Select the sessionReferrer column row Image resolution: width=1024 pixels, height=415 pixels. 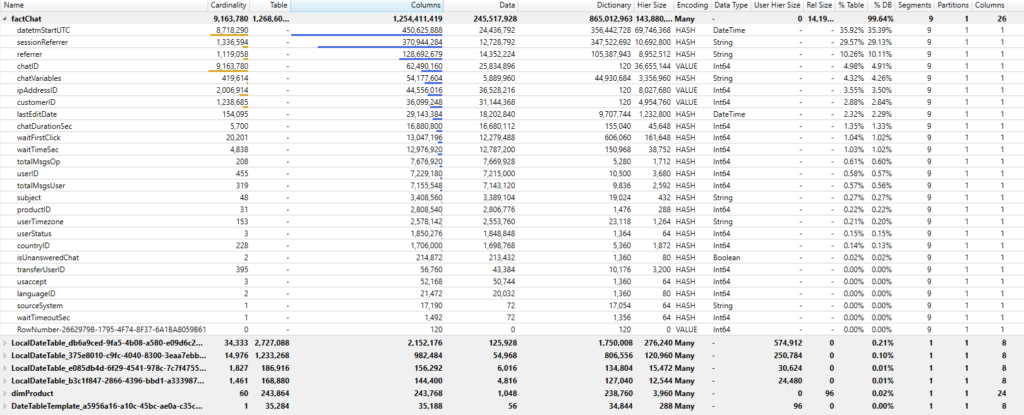pyautogui.click(x=512, y=42)
